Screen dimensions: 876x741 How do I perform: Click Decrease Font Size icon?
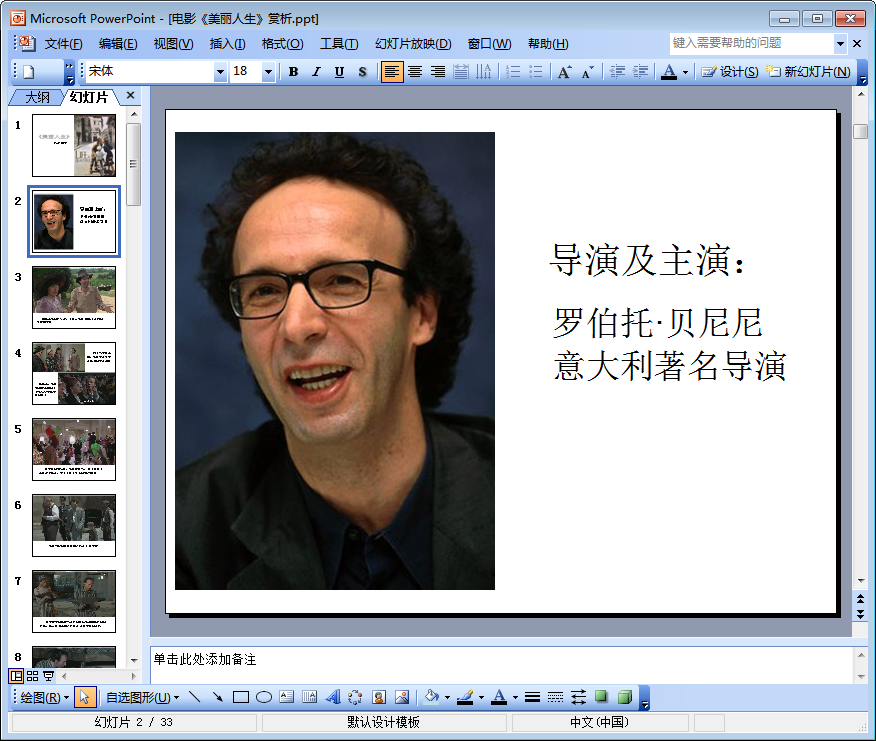pos(587,72)
